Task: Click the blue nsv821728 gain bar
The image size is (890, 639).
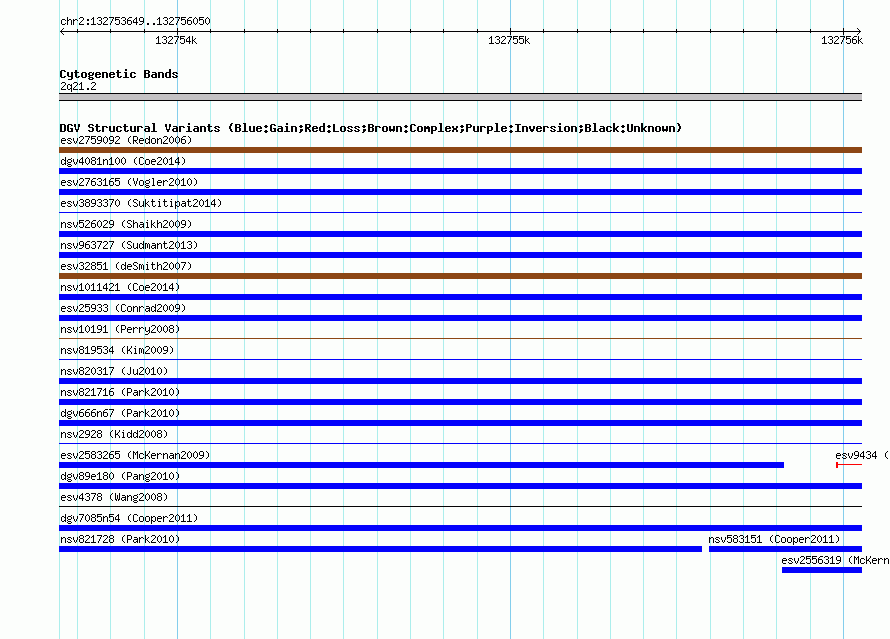Action: click(x=380, y=549)
